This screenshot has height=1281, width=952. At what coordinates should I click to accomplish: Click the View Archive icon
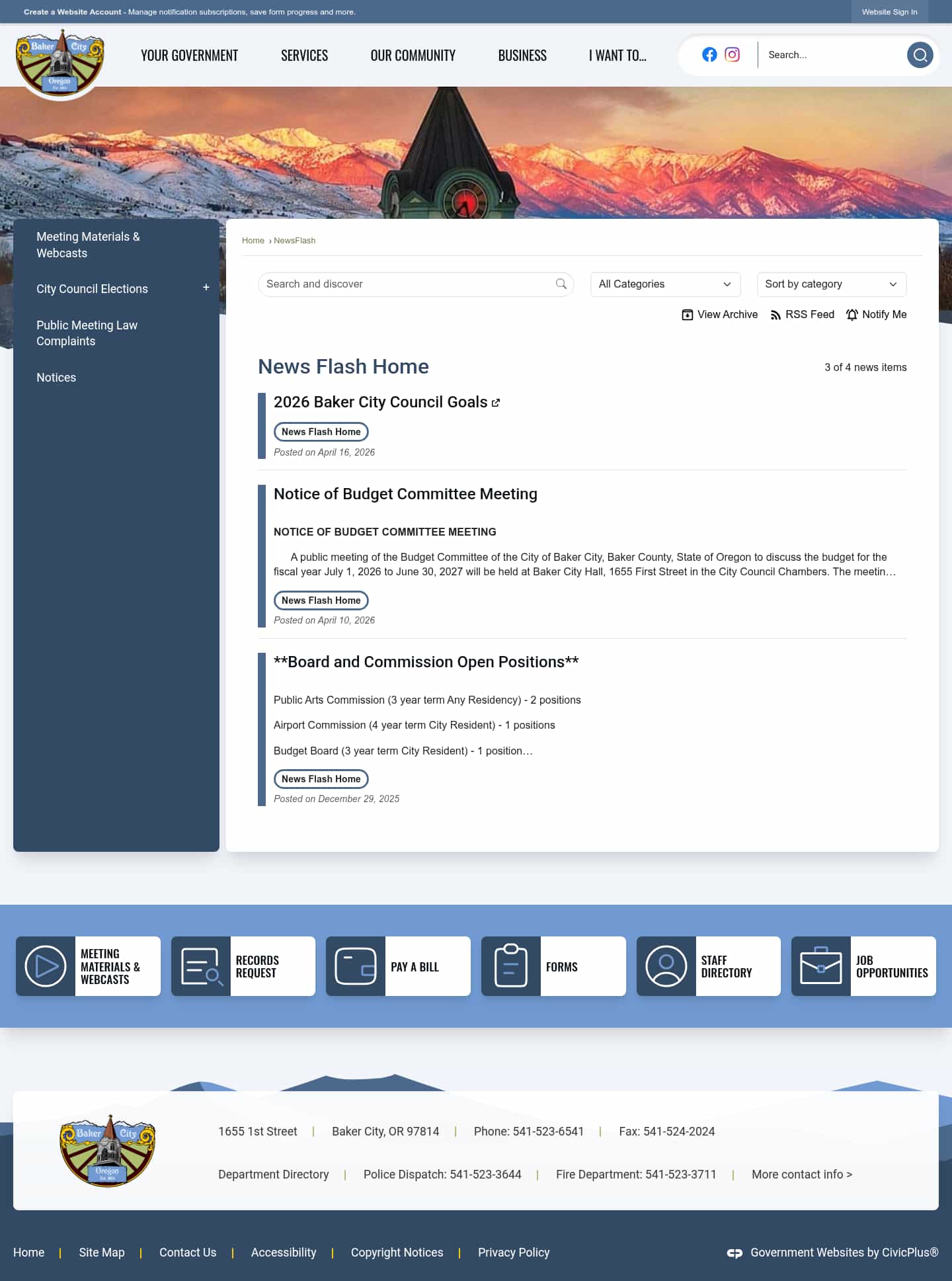688,315
